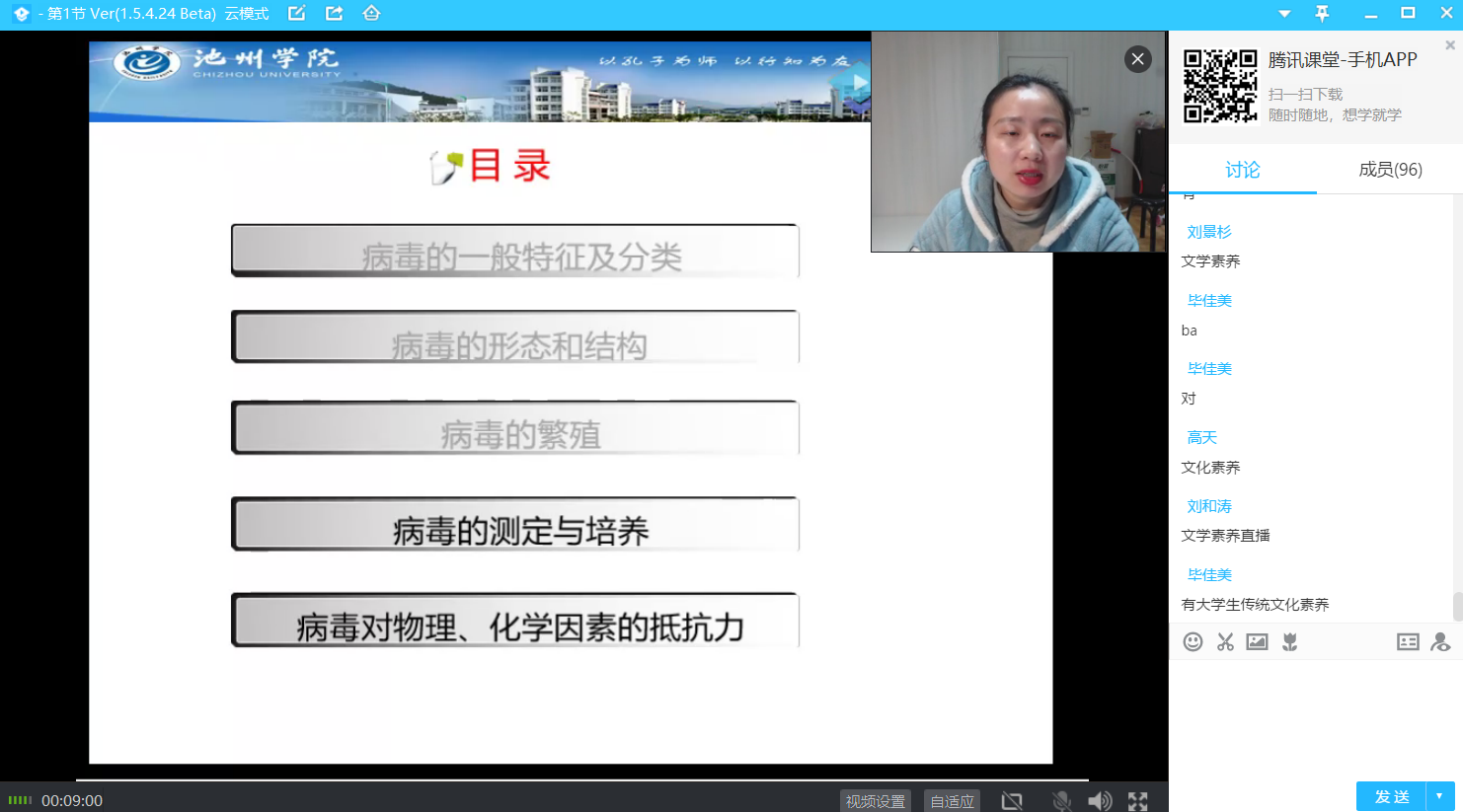Image resolution: width=1463 pixels, height=812 pixels.
Task: Close the teacher webcam overlay
Action: [1137, 59]
